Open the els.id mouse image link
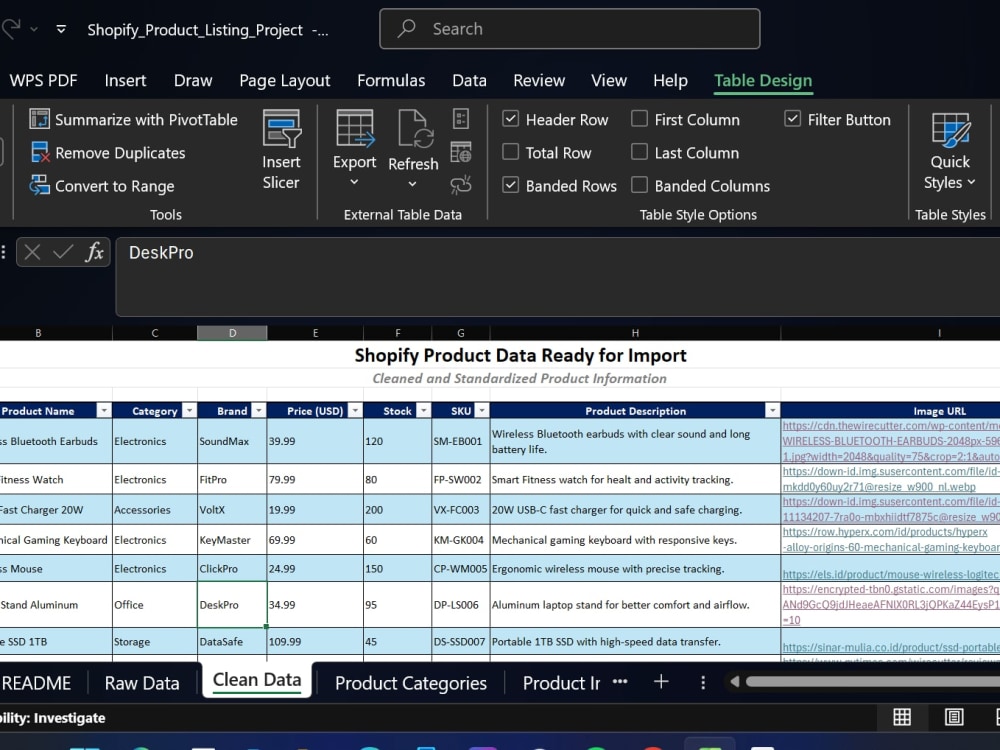Image resolution: width=1000 pixels, height=750 pixels. pos(890,574)
